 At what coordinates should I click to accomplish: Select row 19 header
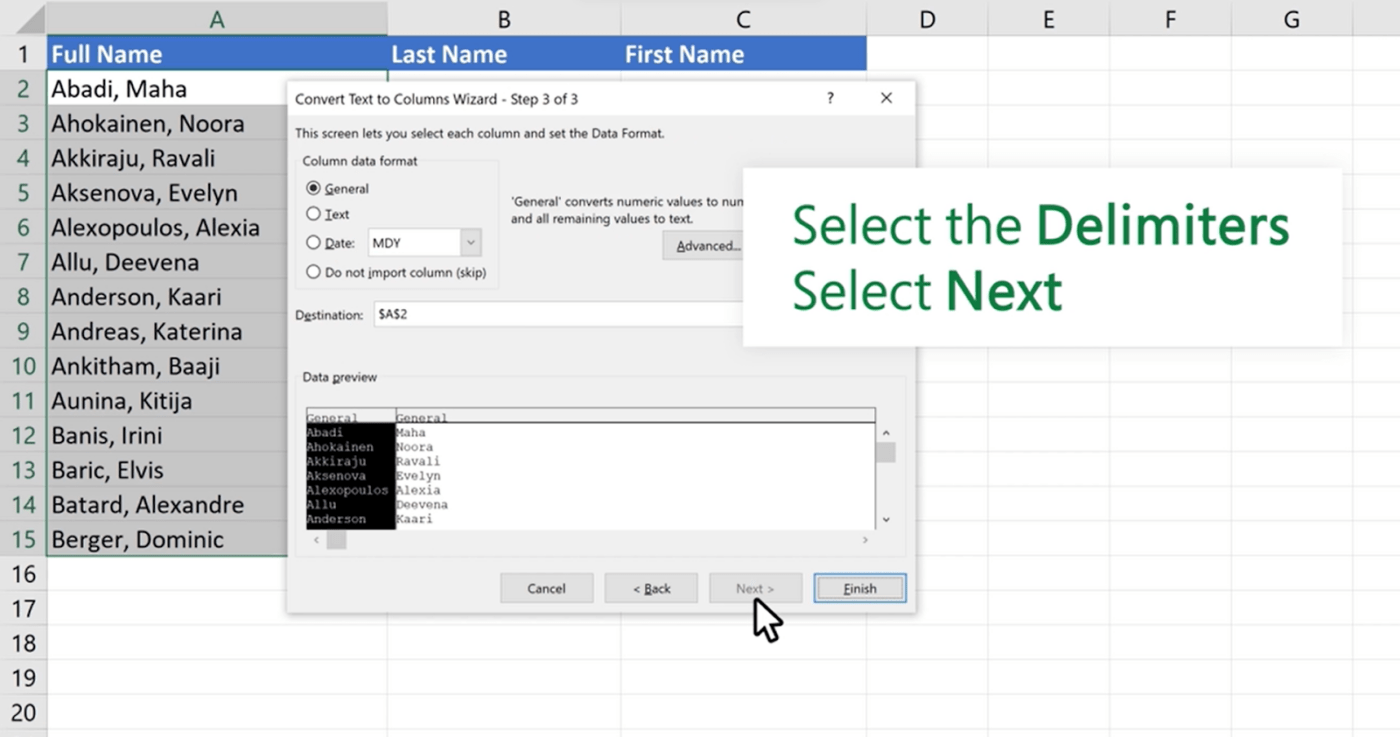23,678
